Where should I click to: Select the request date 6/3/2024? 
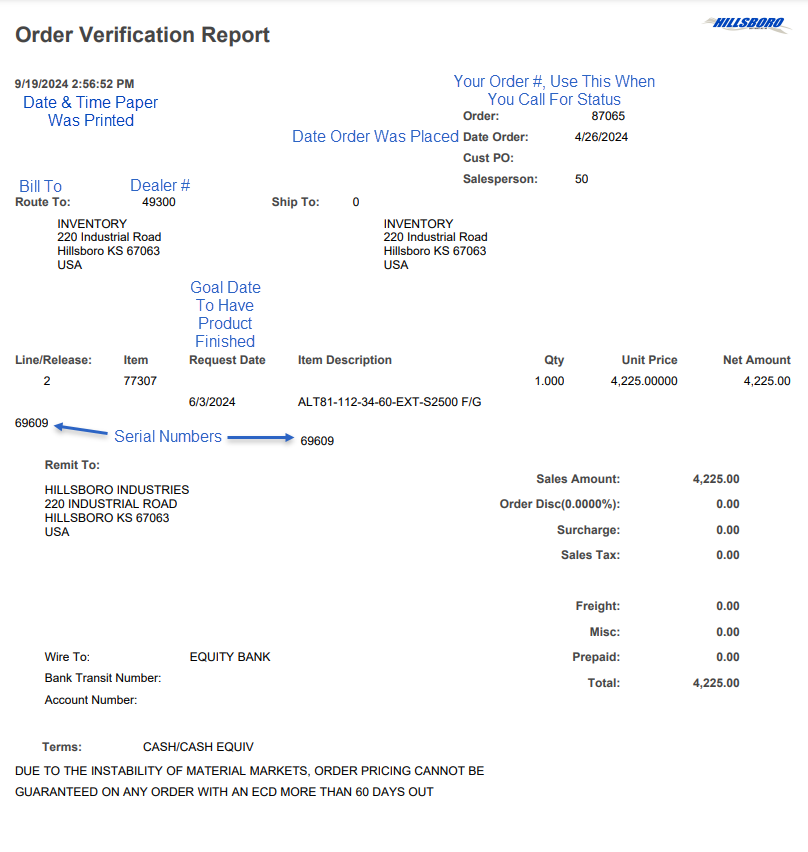pos(212,402)
